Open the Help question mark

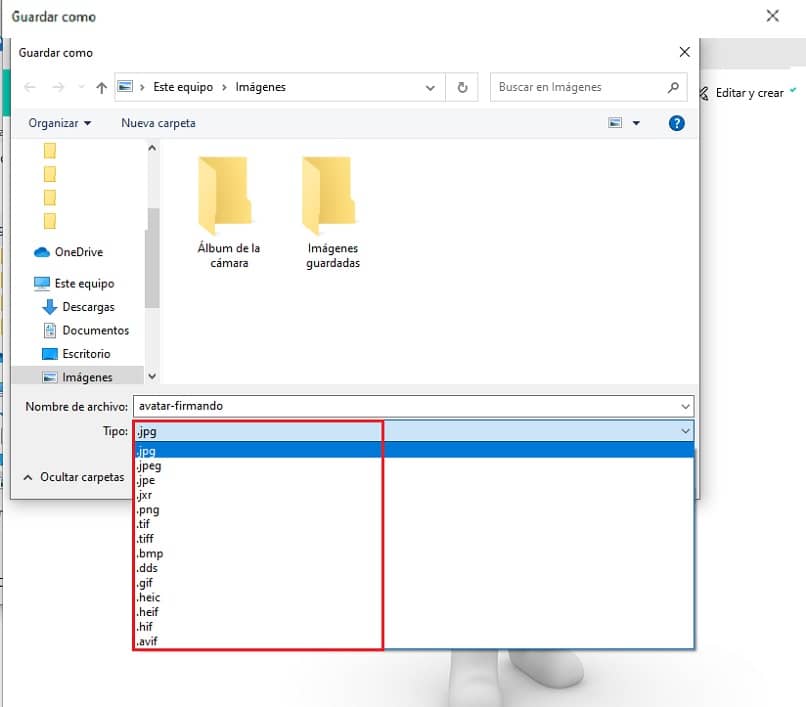pos(677,123)
